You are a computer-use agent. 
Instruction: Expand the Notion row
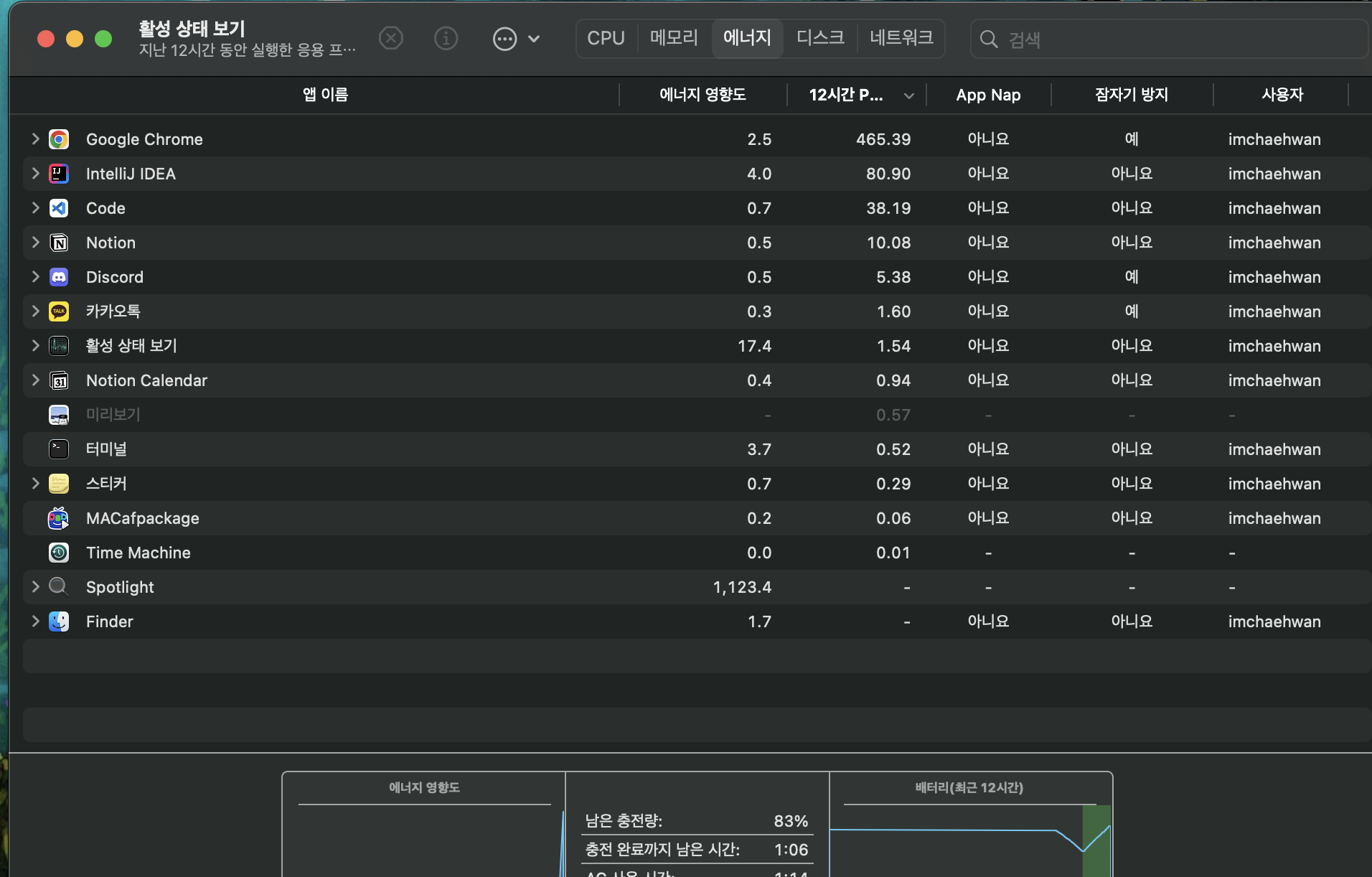pos(35,242)
